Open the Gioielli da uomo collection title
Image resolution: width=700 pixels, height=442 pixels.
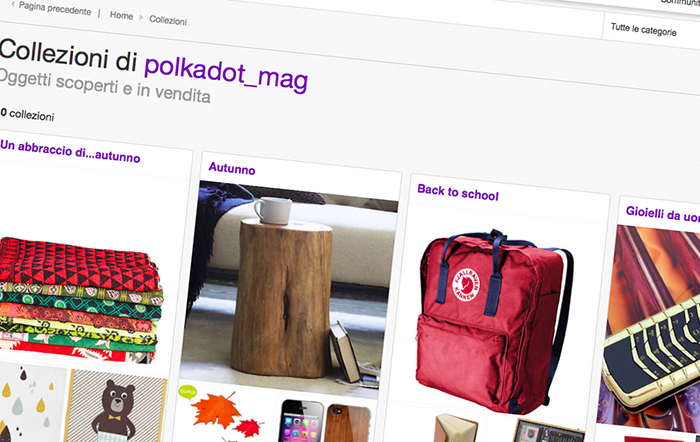point(662,214)
